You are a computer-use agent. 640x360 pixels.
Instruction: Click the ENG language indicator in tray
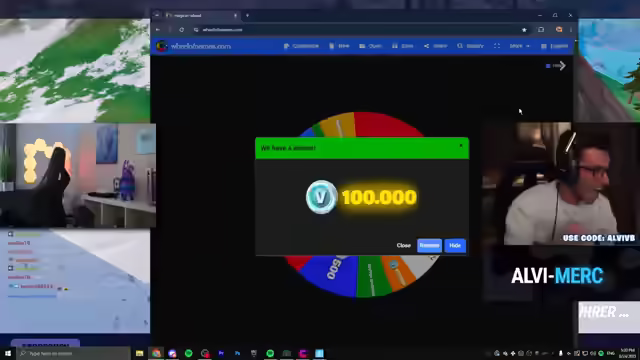click(x=611, y=353)
